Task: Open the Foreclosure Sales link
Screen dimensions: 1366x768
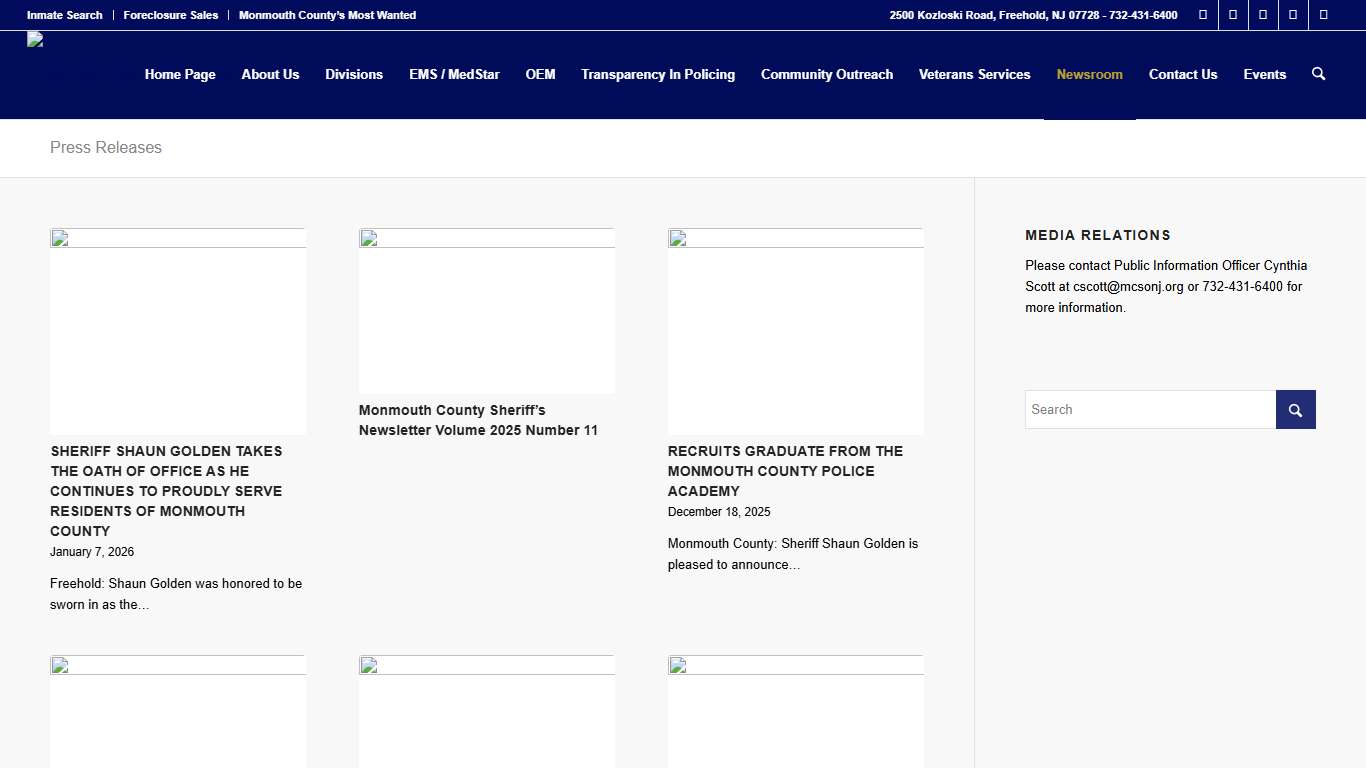Action: (170, 15)
